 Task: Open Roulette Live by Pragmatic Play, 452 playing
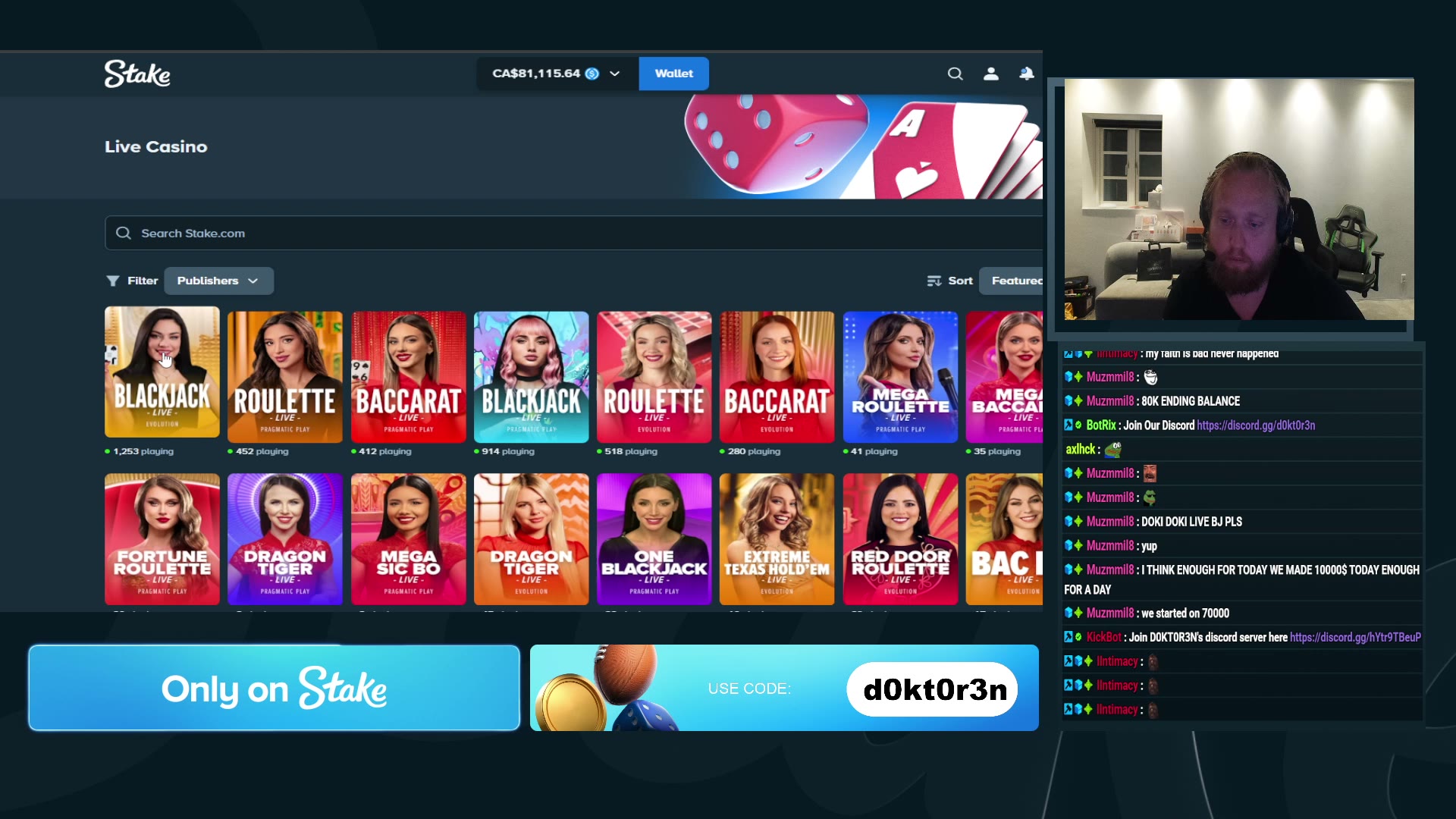click(285, 377)
